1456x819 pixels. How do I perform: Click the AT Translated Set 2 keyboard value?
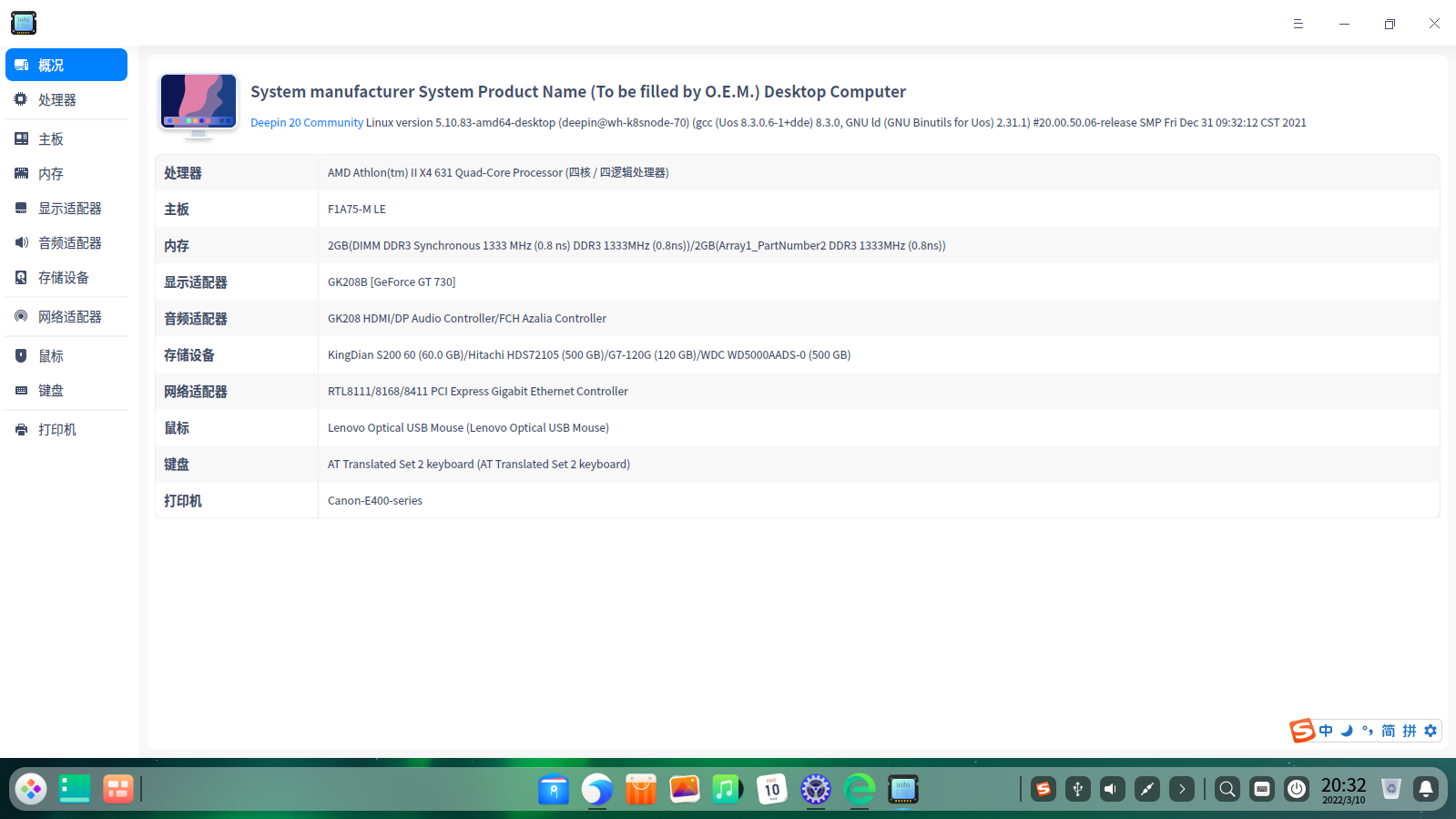(x=479, y=464)
